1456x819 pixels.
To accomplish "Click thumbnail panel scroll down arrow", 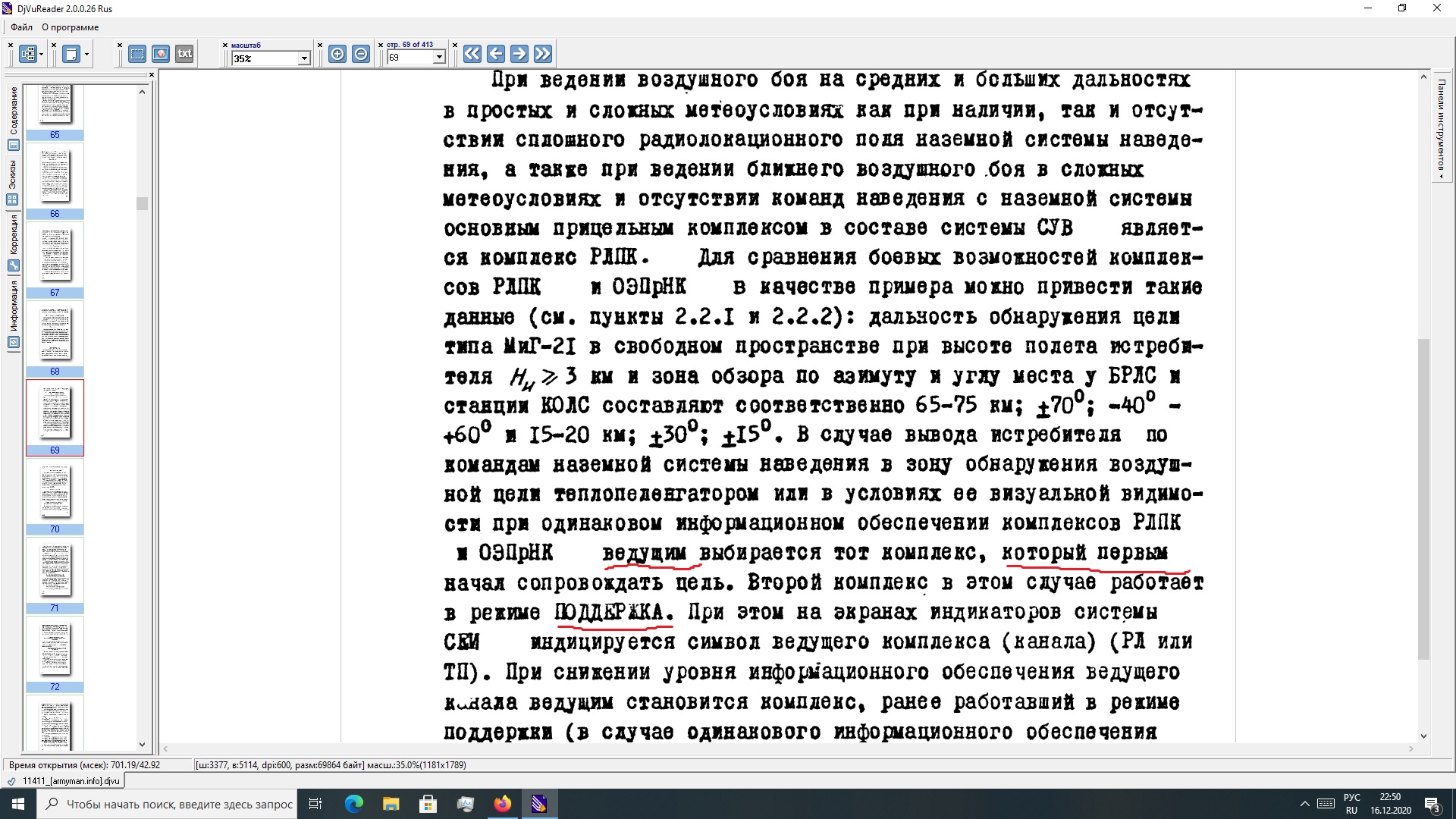I will tap(142, 745).
